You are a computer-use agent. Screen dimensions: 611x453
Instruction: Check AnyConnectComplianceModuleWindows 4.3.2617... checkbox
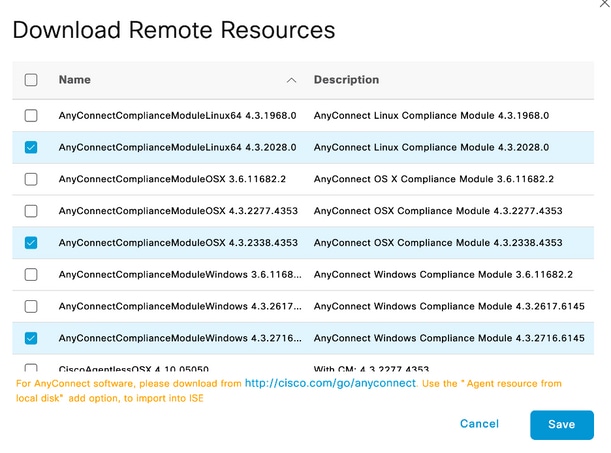(x=31, y=307)
